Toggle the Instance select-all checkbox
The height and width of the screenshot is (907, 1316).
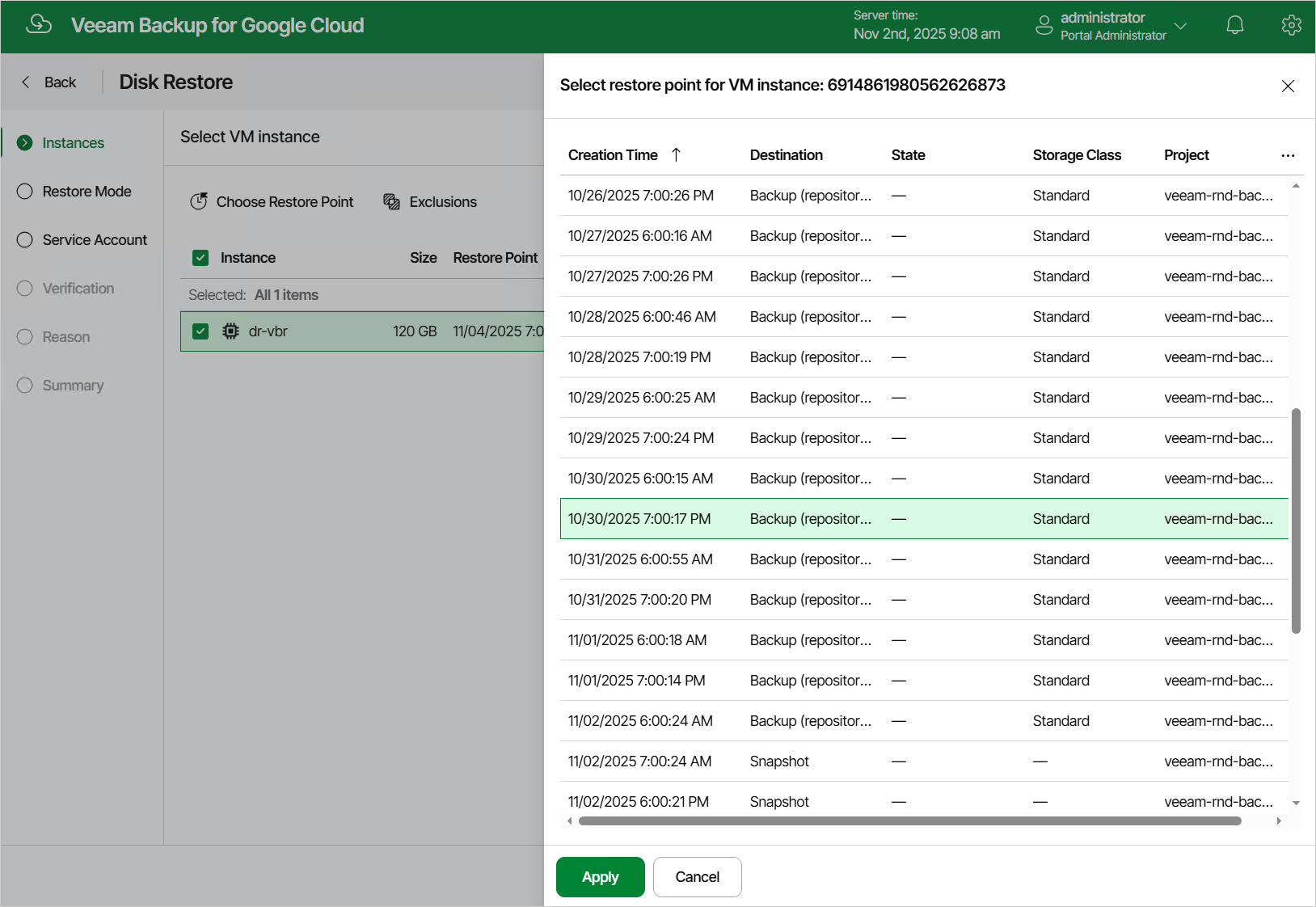200,258
